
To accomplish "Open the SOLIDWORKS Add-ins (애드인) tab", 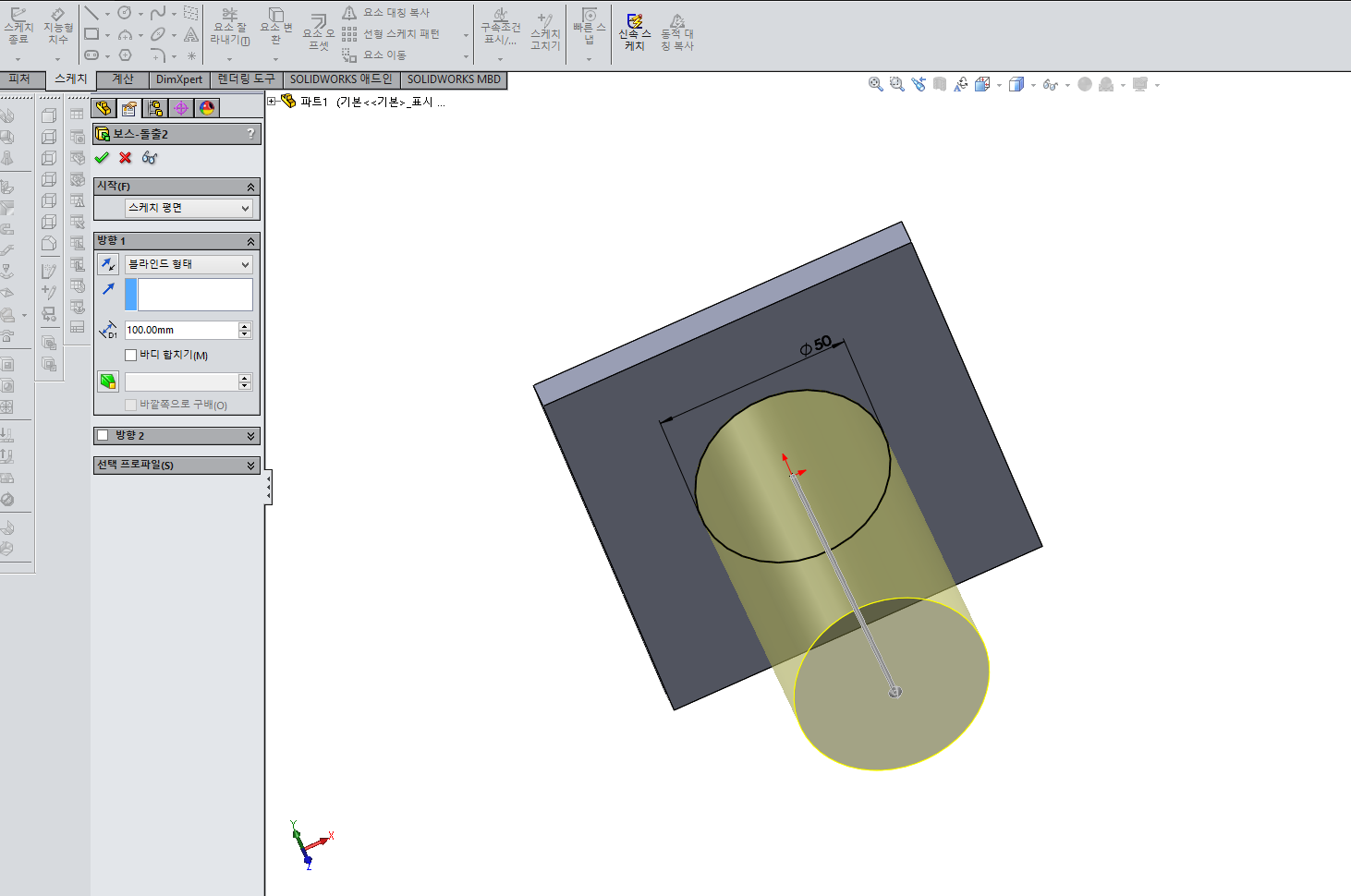I will [x=341, y=79].
